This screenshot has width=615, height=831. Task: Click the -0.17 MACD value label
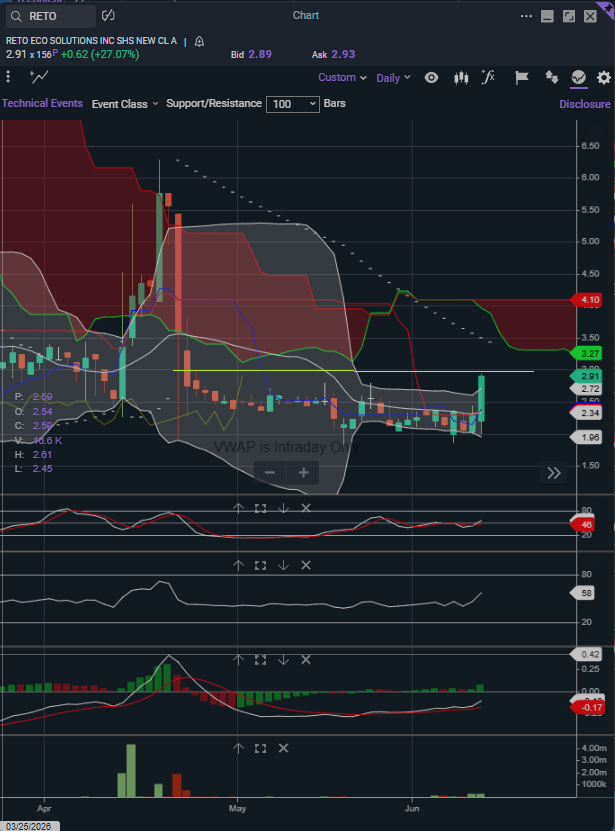pos(589,708)
